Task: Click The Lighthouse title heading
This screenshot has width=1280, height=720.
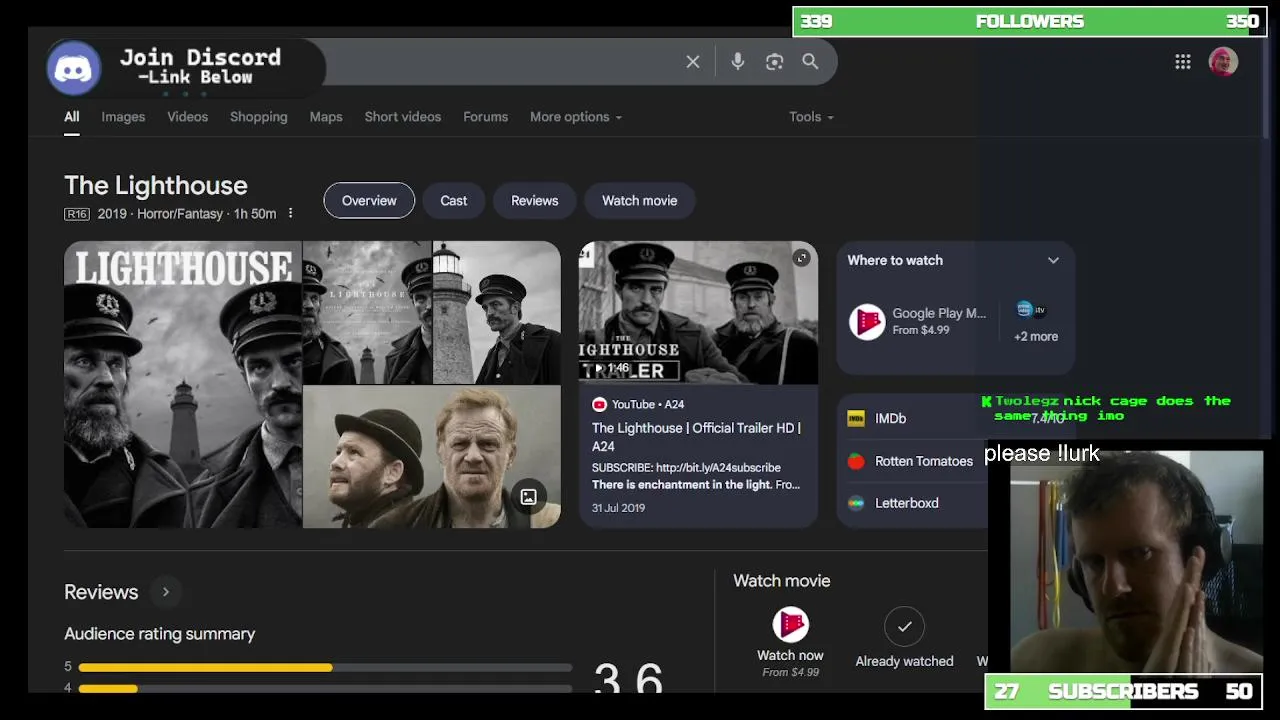Action: click(x=156, y=185)
